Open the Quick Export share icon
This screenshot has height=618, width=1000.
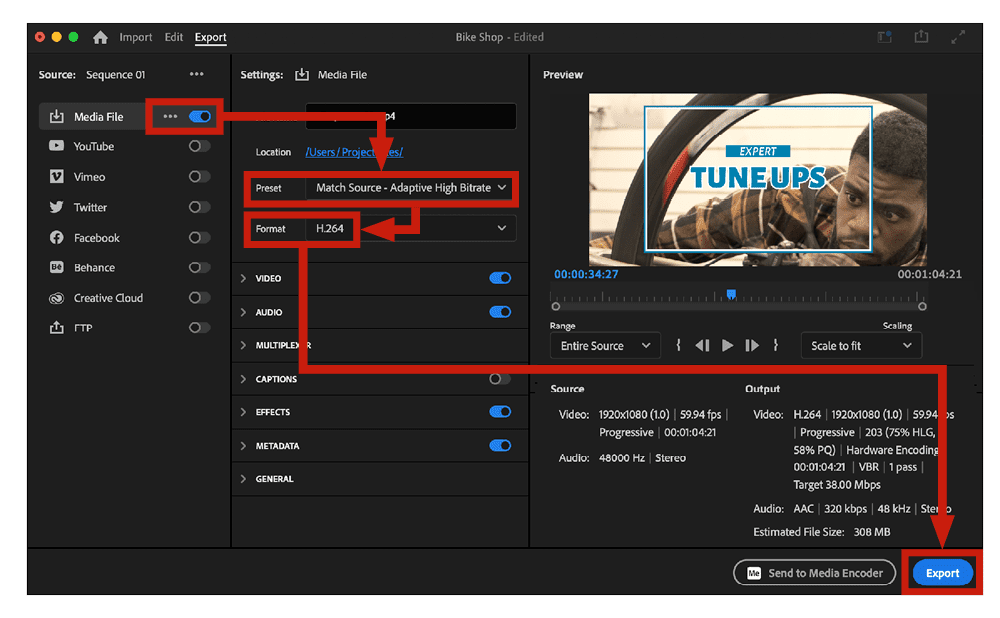pyautogui.click(x=922, y=36)
